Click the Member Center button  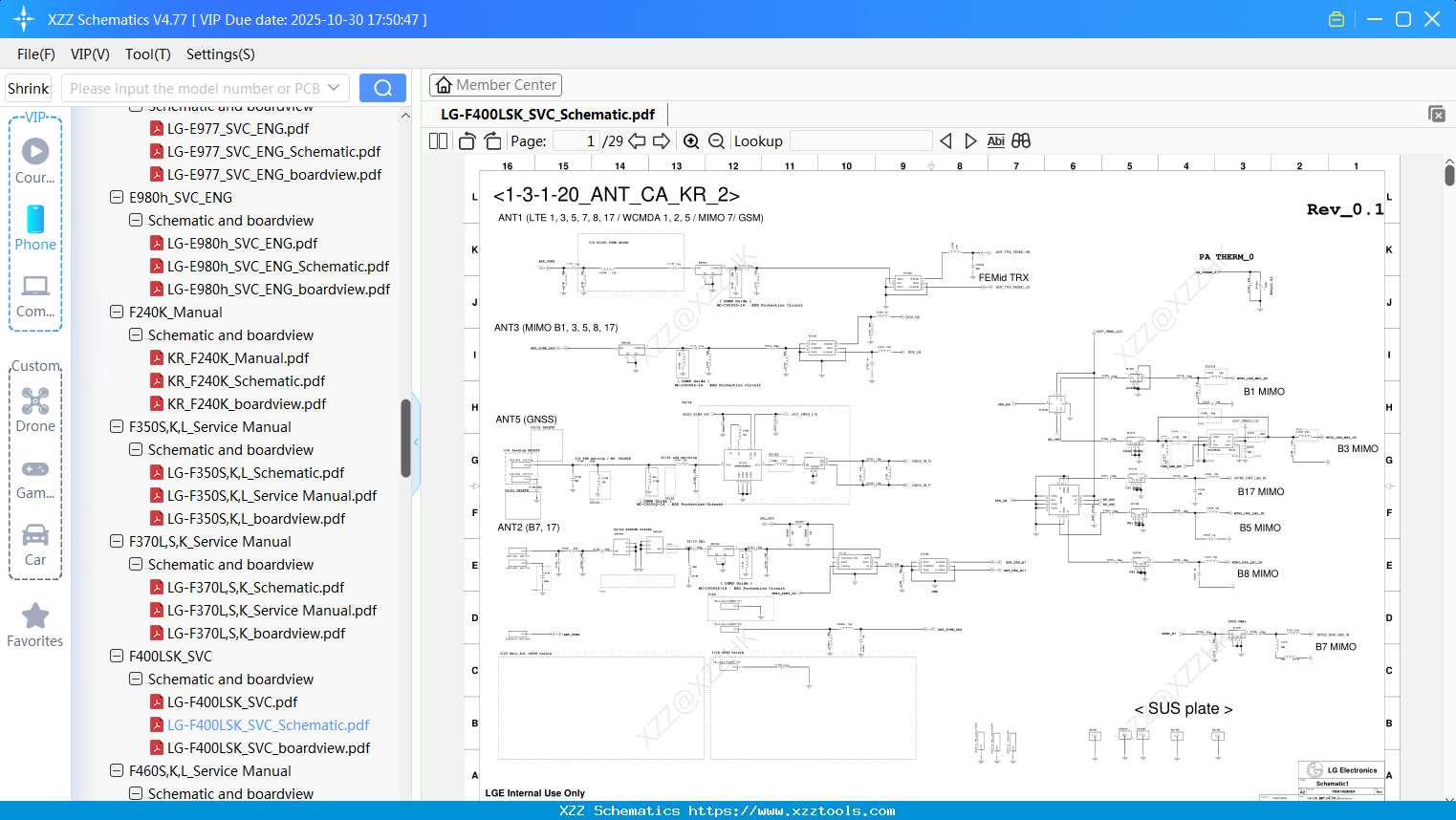click(x=495, y=84)
